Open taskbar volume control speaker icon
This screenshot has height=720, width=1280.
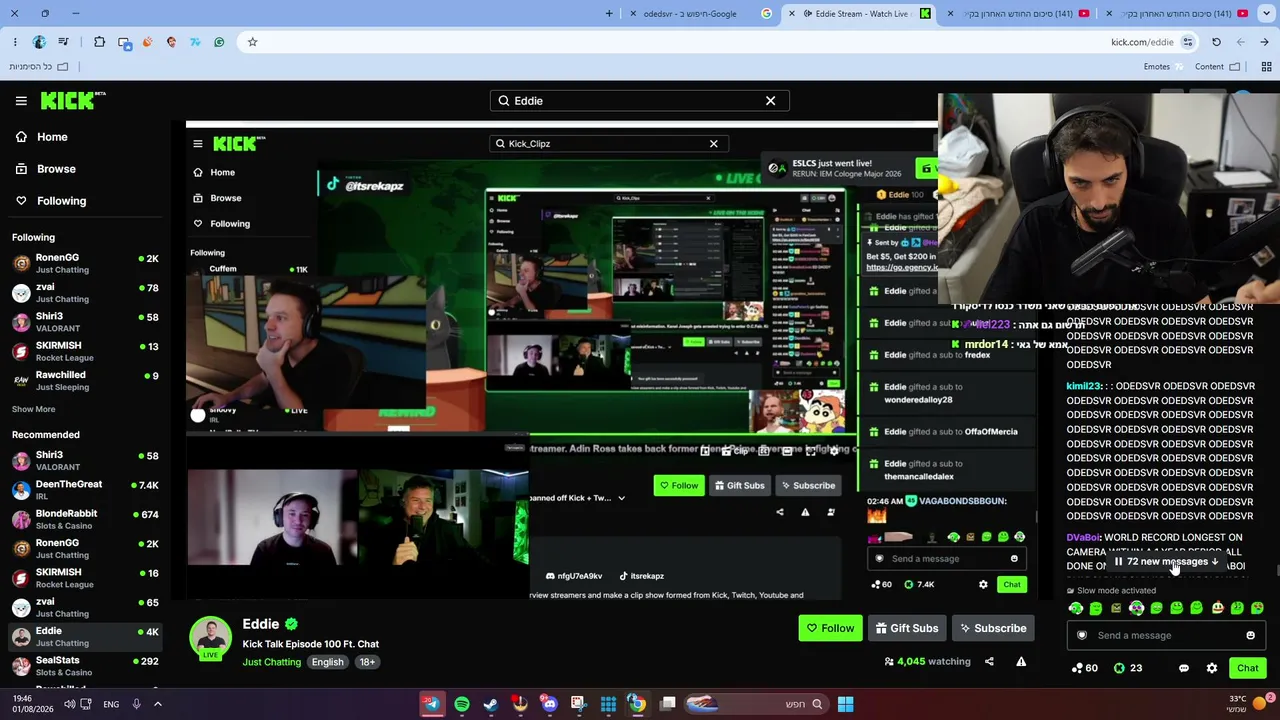pos(70,704)
